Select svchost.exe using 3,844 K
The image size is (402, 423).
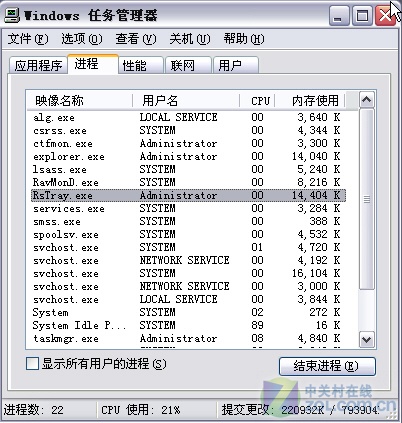(188, 299)
